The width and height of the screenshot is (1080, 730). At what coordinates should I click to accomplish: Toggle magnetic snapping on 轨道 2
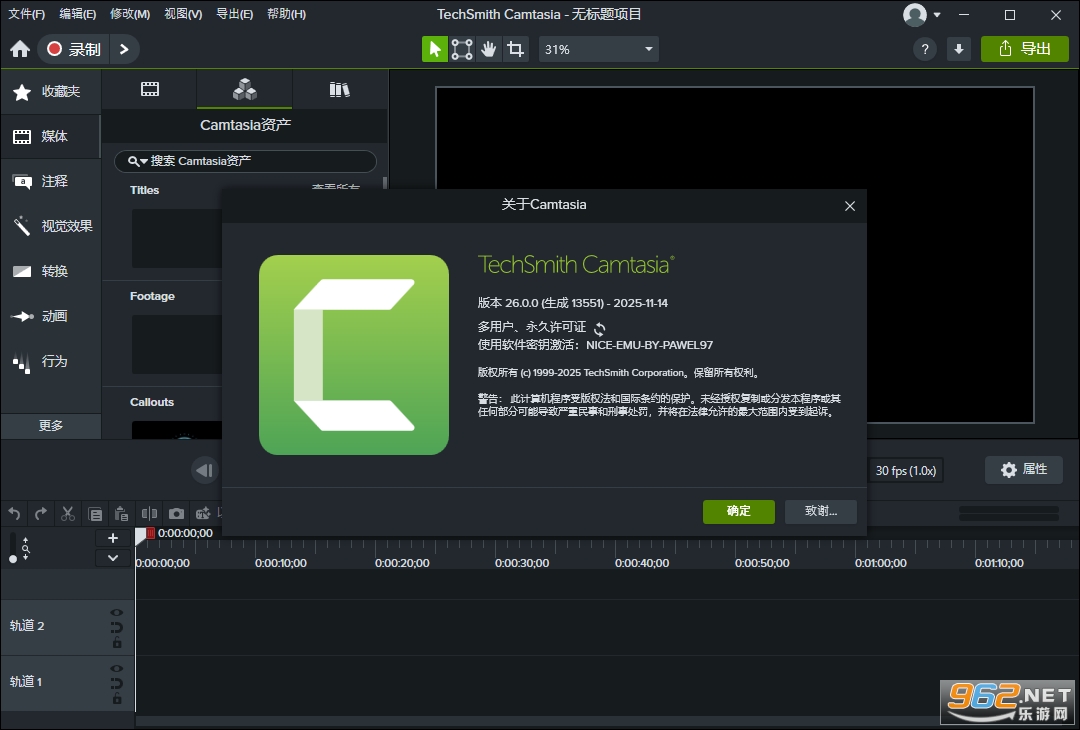pyautogui.click(x=116, y=627)
